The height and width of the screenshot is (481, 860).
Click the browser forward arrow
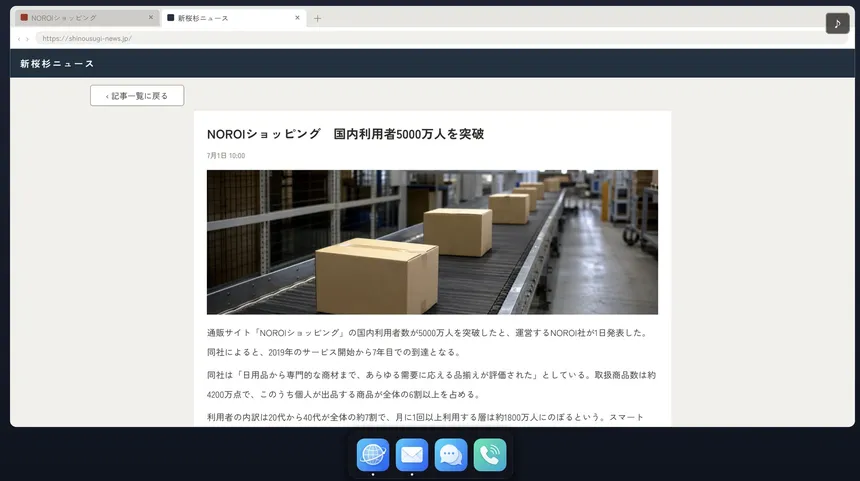point(27,39)
